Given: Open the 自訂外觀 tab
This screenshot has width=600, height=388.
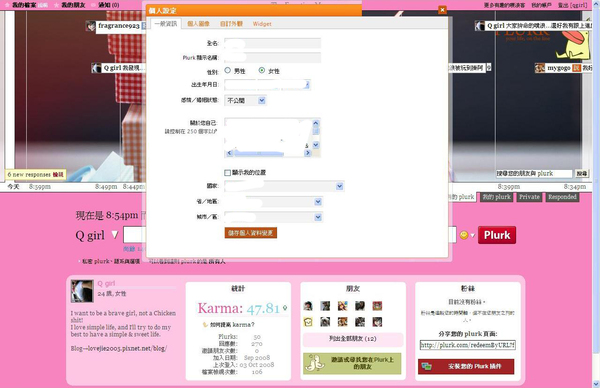Looking at the screenshot, I should click(x=231, y=24).
